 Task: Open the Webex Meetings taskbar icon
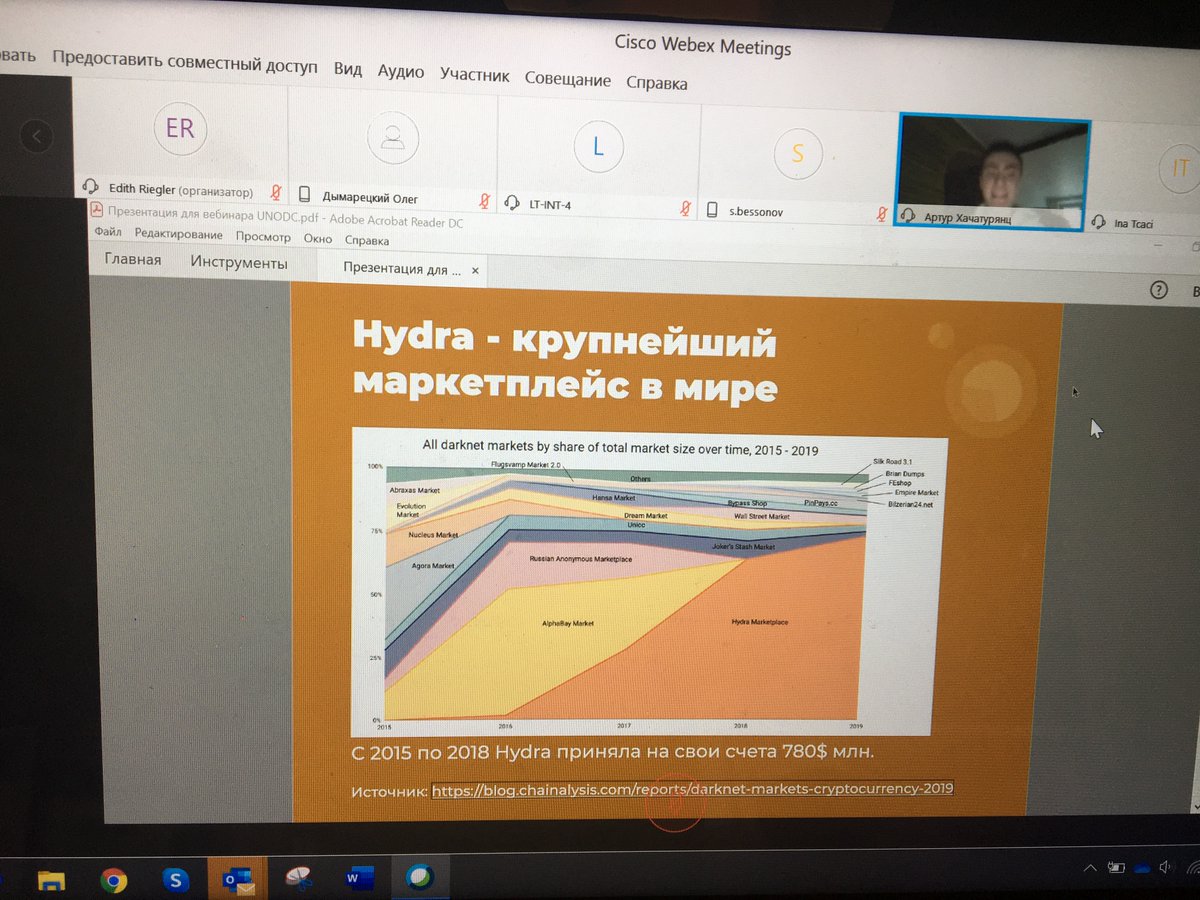tap(418, 877)
